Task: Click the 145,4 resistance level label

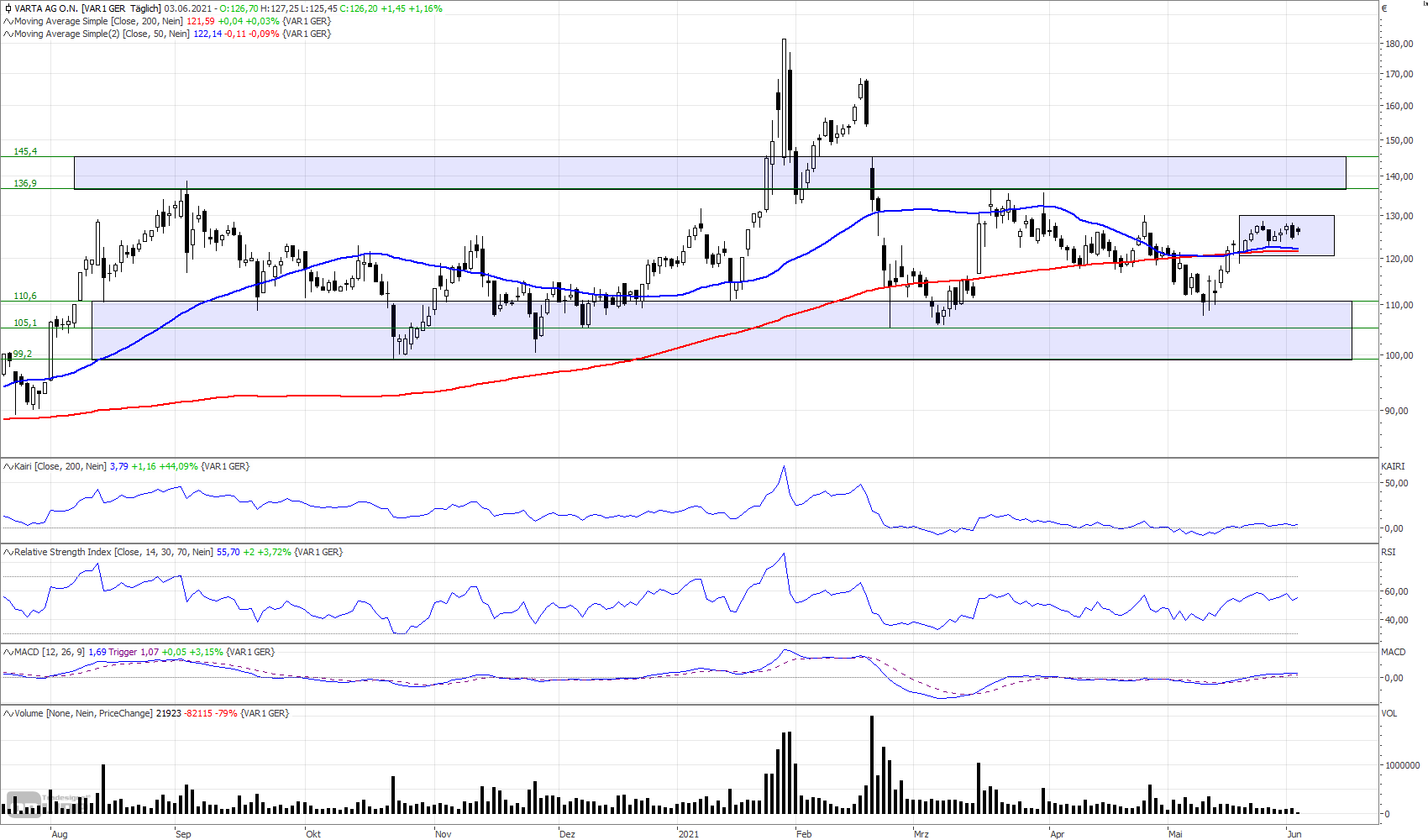Action: 25,151
